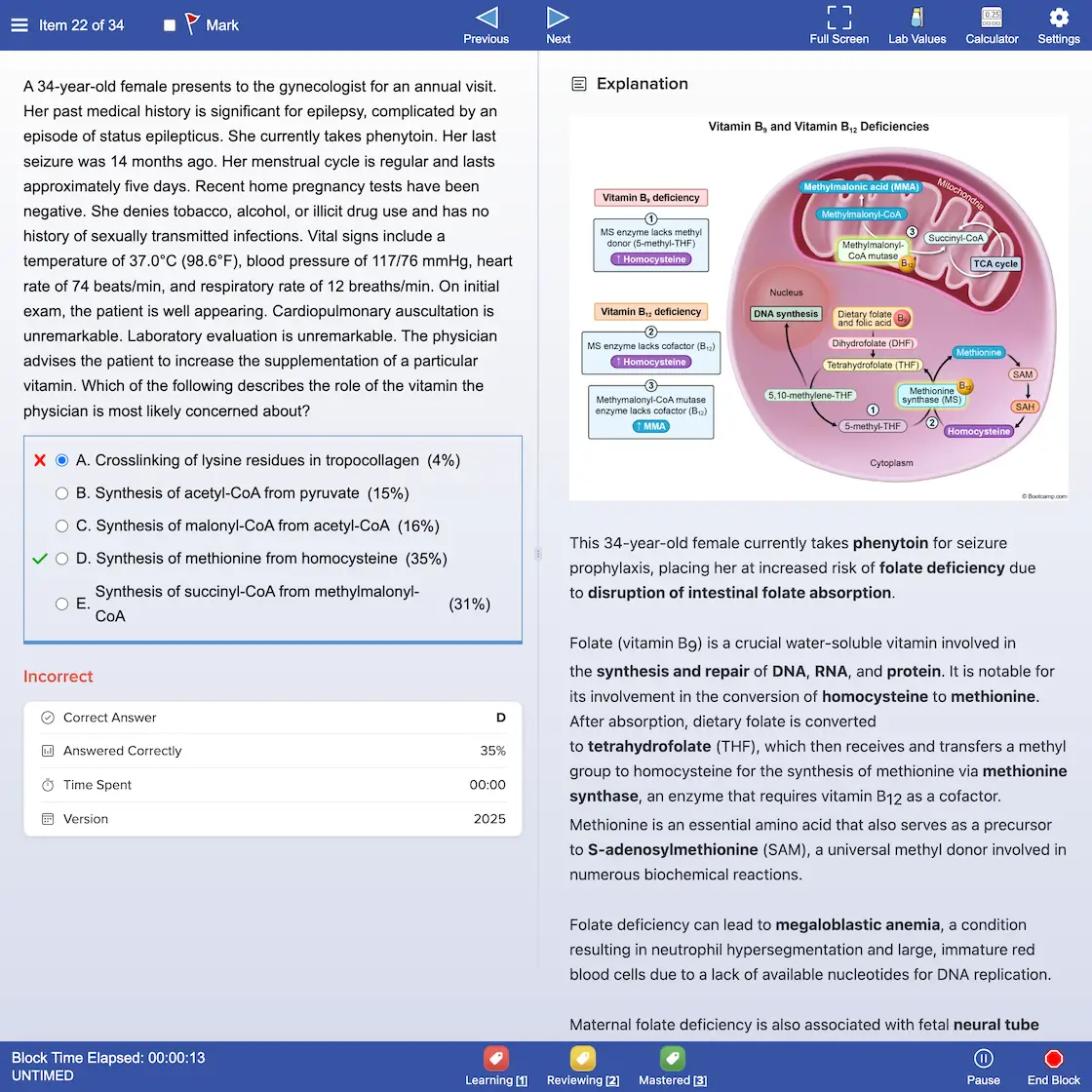The height and width of the screenshot is (1092, 1092).
Task: Click the 35% answered correctly value
Action: (492, 751)
